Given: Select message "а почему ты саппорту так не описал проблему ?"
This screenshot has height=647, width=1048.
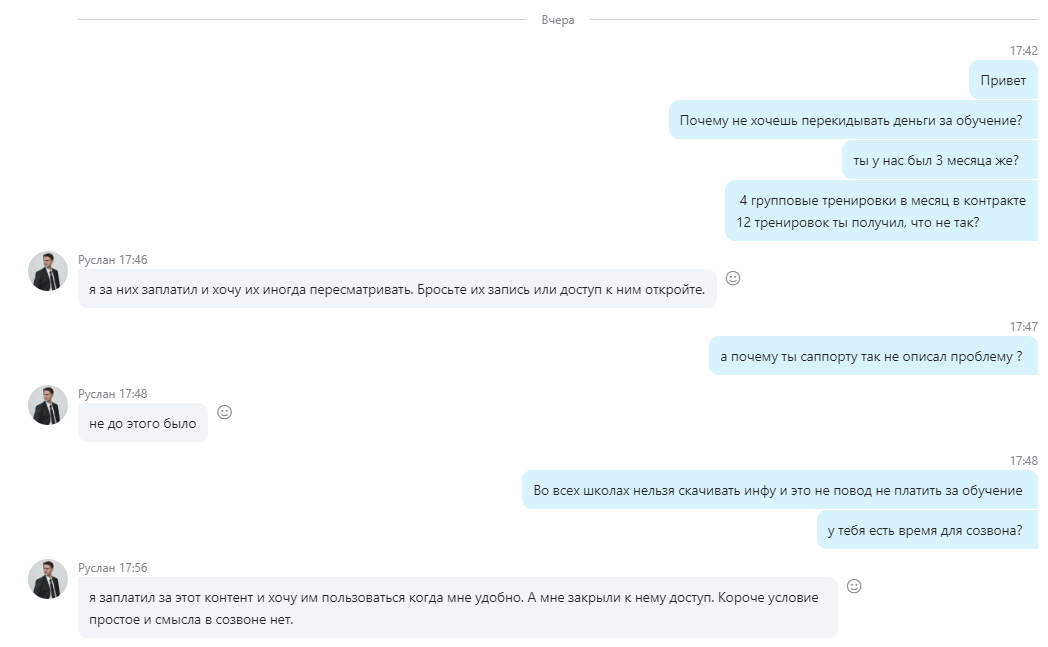Looking at the screenshot, I should (x=872, y=356).
